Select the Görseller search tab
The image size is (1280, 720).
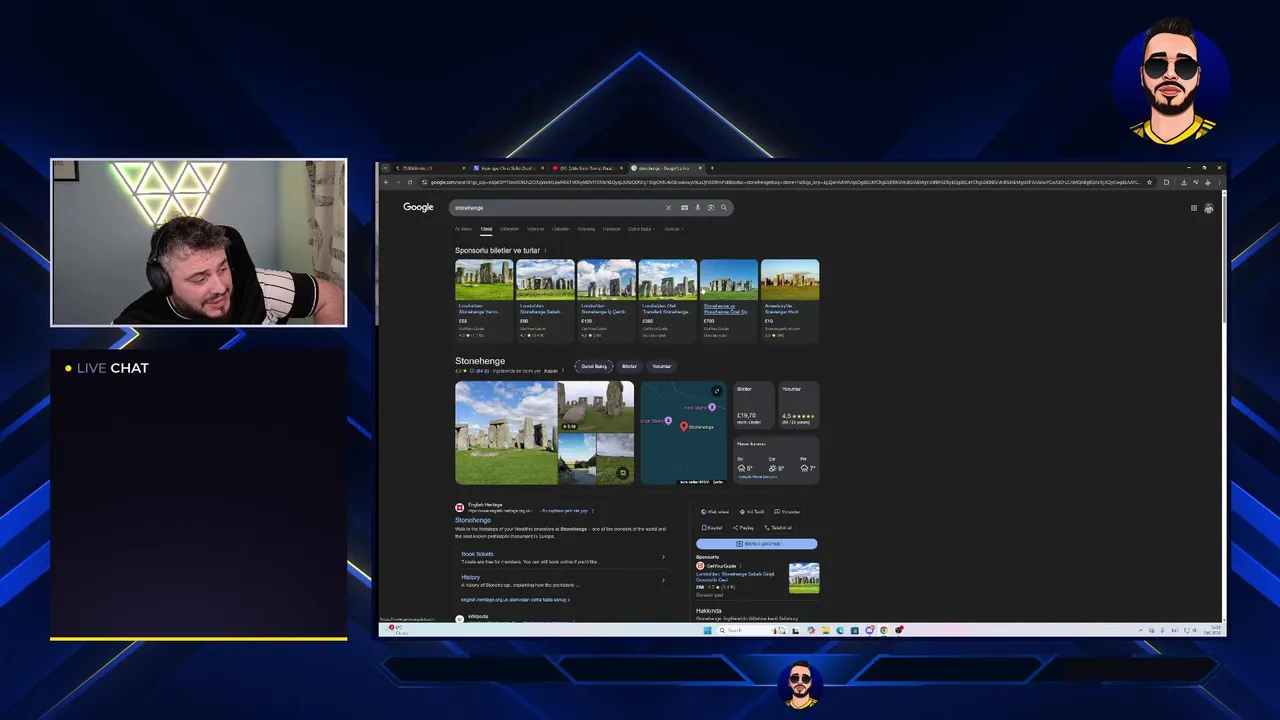[x=510, y=229]
